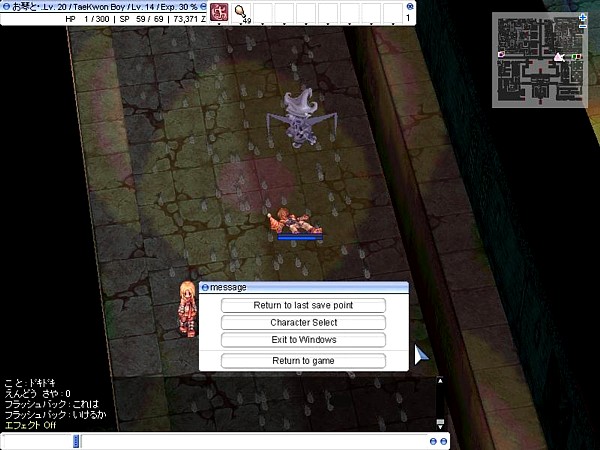Click the fallen TaeKwon character

click(x=295, y=222)
